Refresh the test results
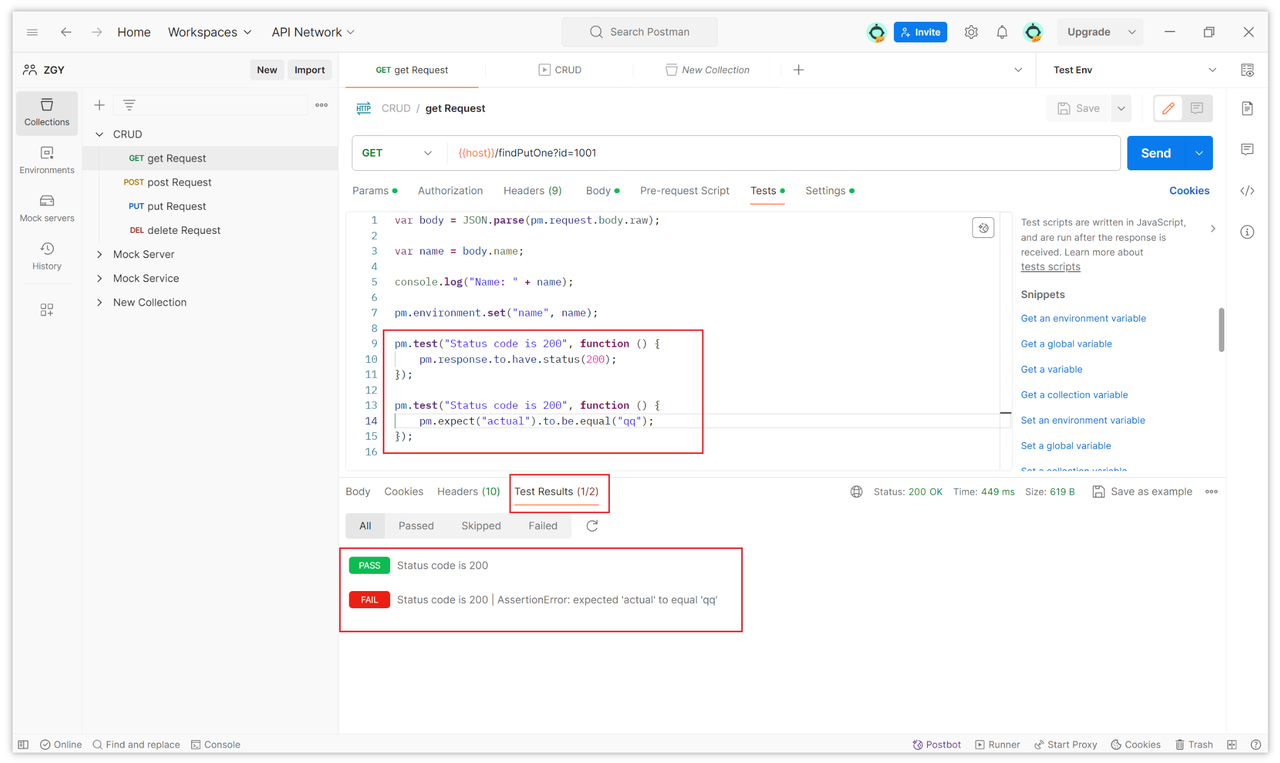The height and width of the screenshot is (763, 1280). coord(592,526)
